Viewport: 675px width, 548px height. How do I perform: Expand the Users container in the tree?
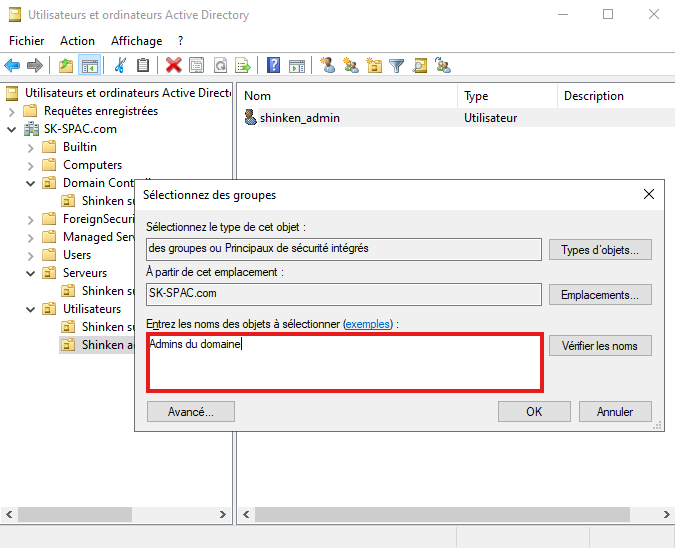coord(30,255)
